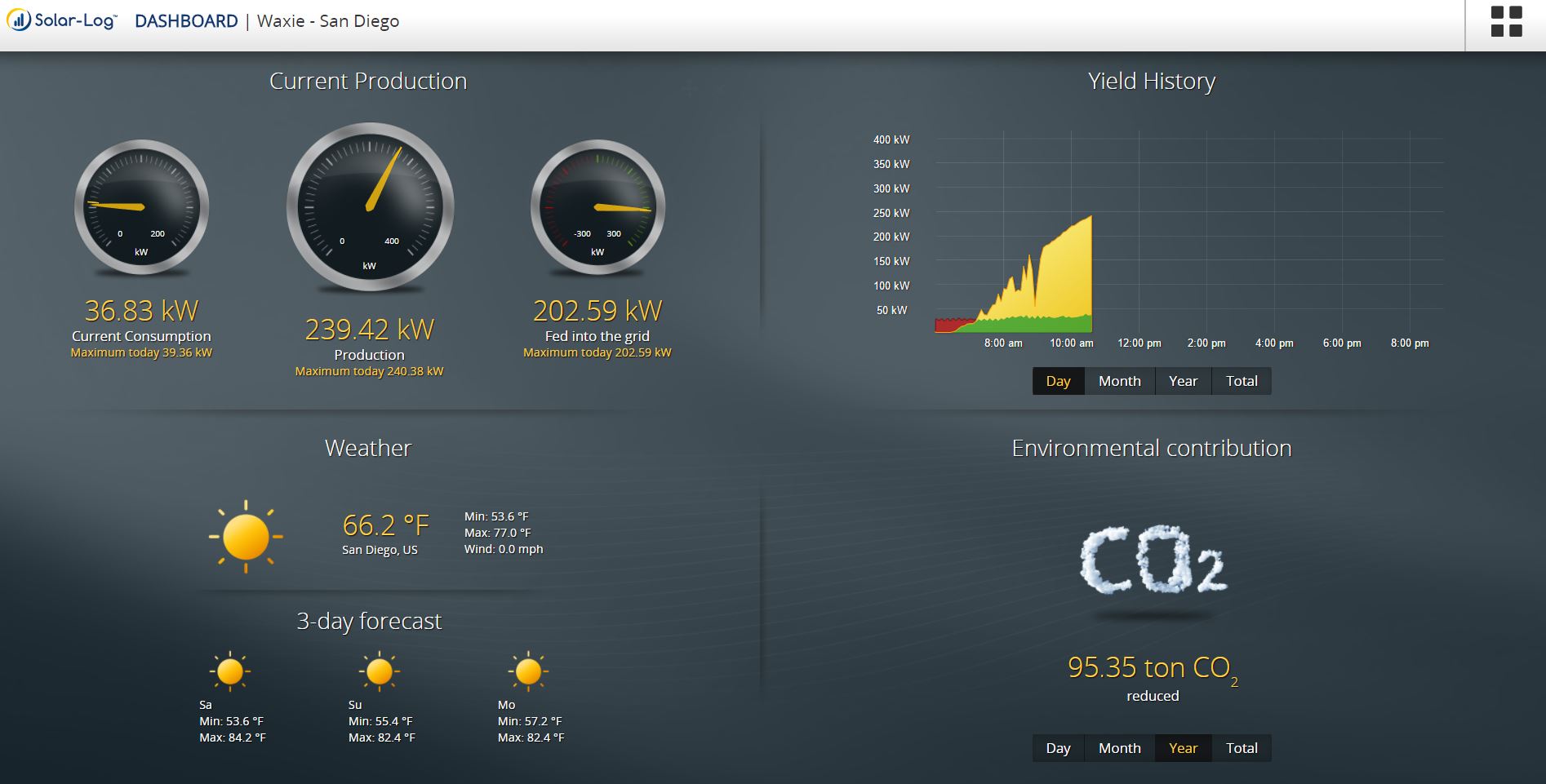Click the large Production gauge
Image resolution: width=1546 pixels, height=784 pixels.
click(370, 207)
